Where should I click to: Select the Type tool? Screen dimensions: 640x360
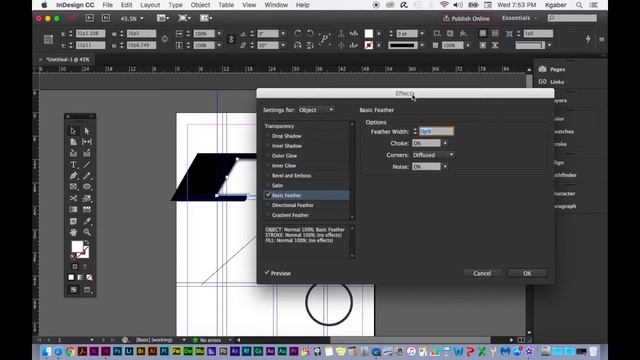73,165
